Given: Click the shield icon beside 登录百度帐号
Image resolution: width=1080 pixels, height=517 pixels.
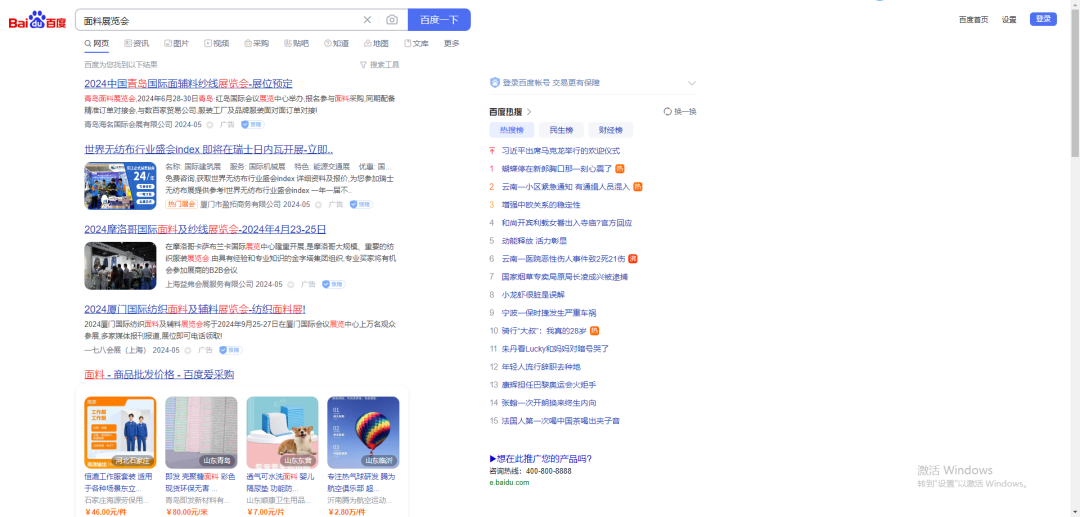Looking at the screenshot, I should pos(494,83).
